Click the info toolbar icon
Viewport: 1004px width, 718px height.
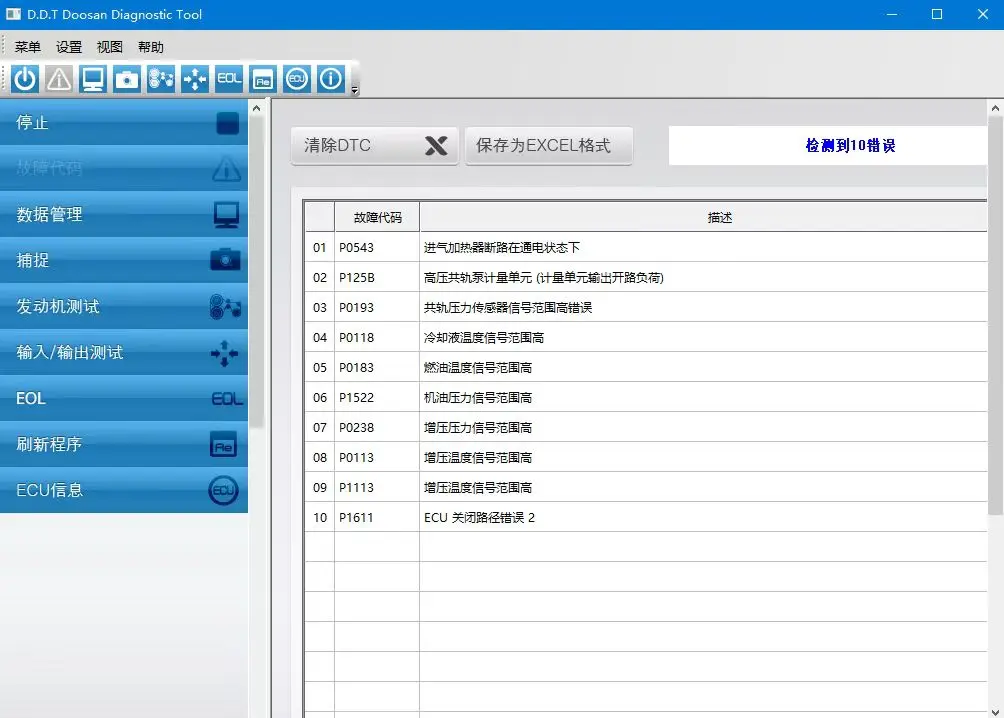click(x=331, y=79)
